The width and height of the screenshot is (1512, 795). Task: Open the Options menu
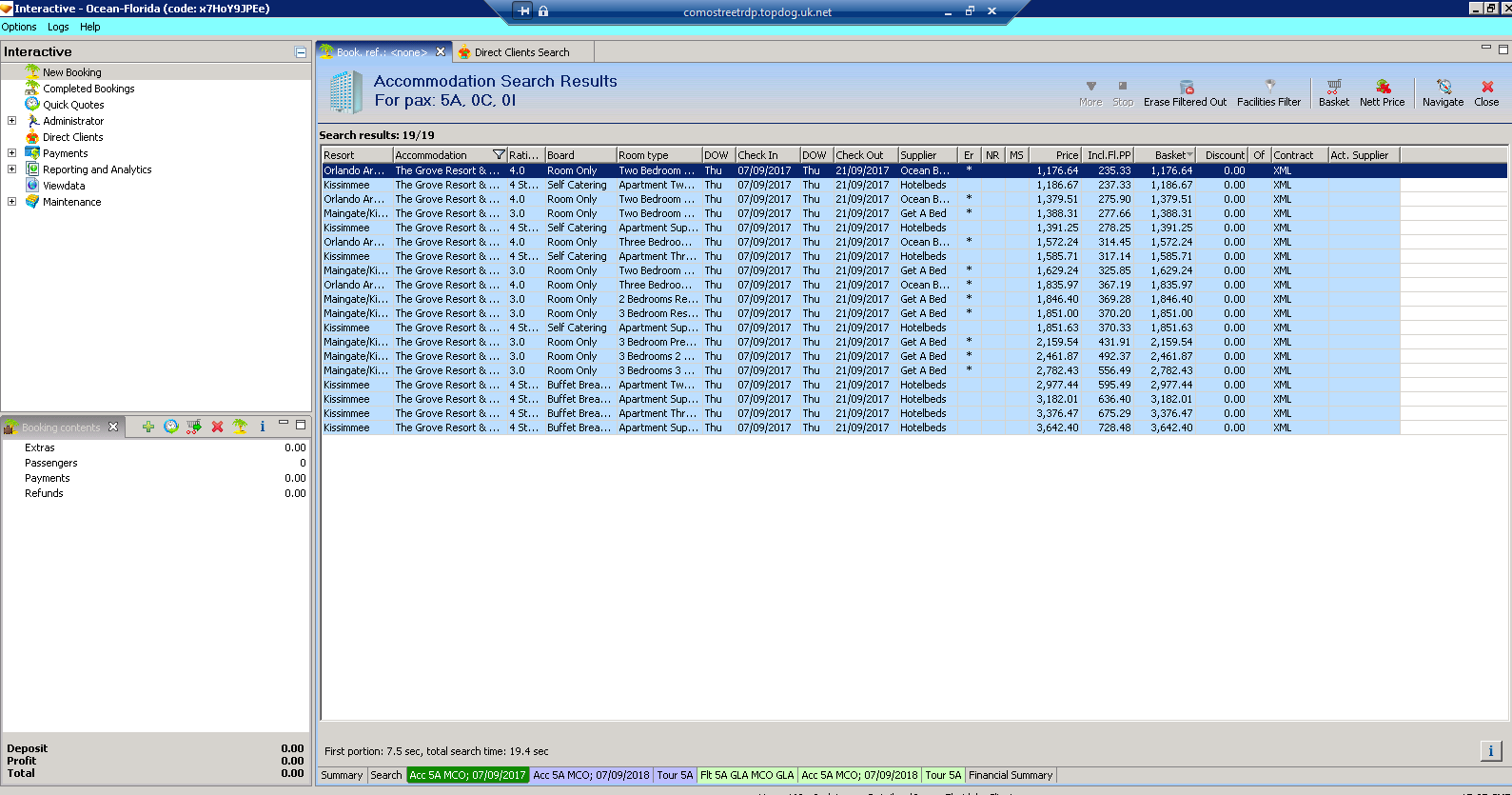pos(19,27)
